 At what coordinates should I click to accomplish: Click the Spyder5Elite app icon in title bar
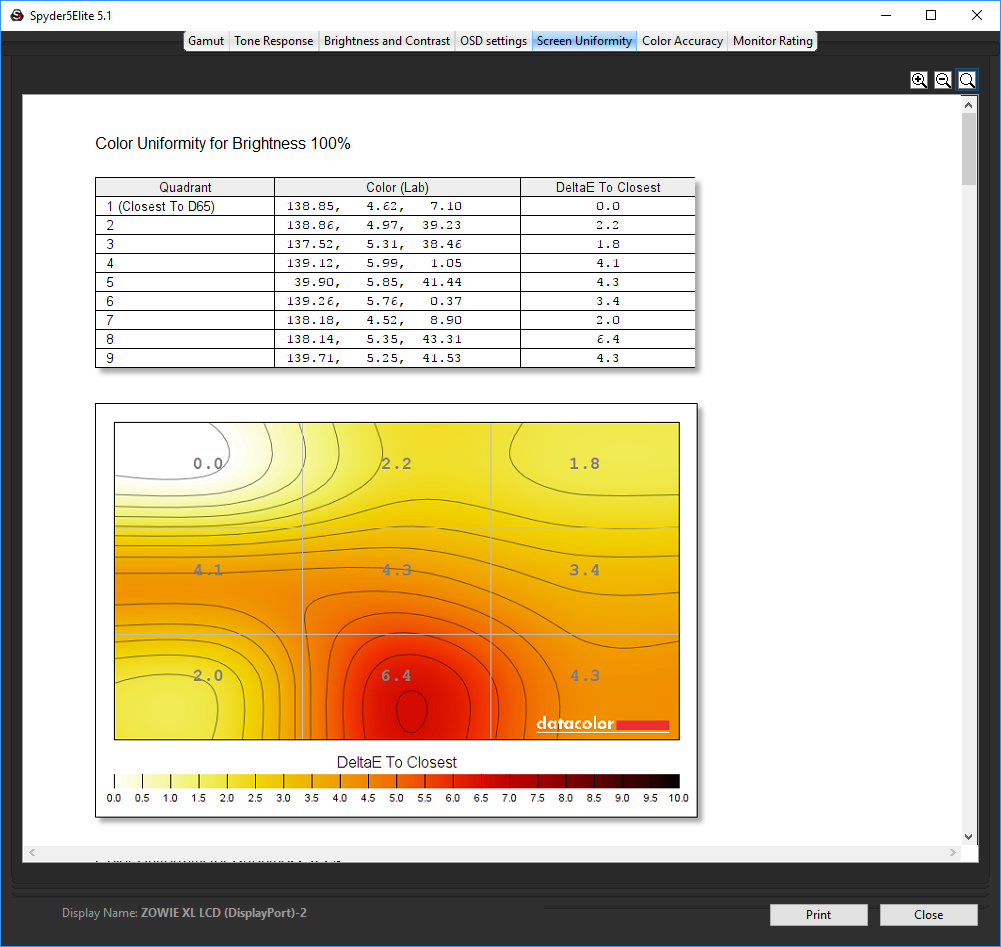click(16, 15)
